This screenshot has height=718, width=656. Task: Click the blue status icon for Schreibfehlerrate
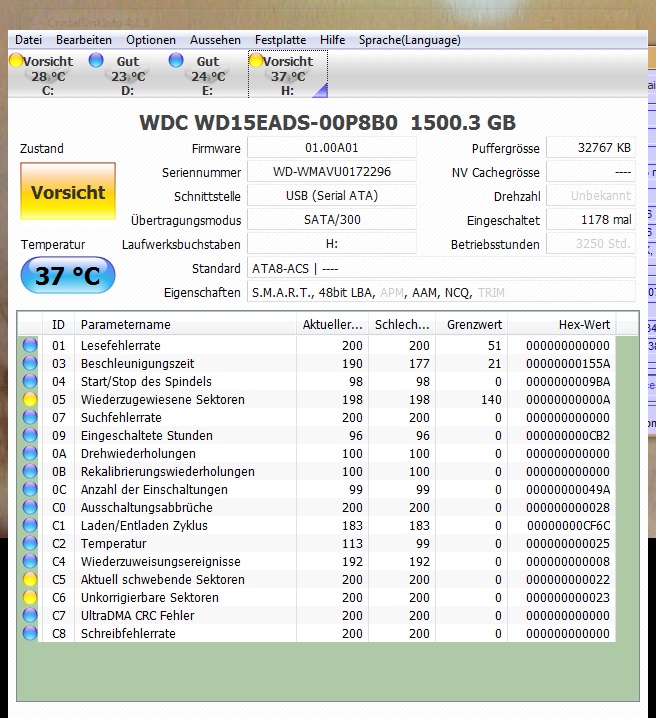point(30,633)
